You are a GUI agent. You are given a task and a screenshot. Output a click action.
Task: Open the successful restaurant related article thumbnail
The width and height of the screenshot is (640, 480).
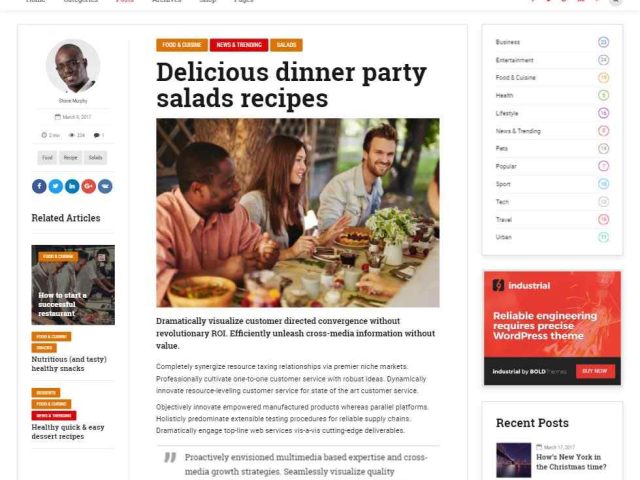[x=73, y=285]
